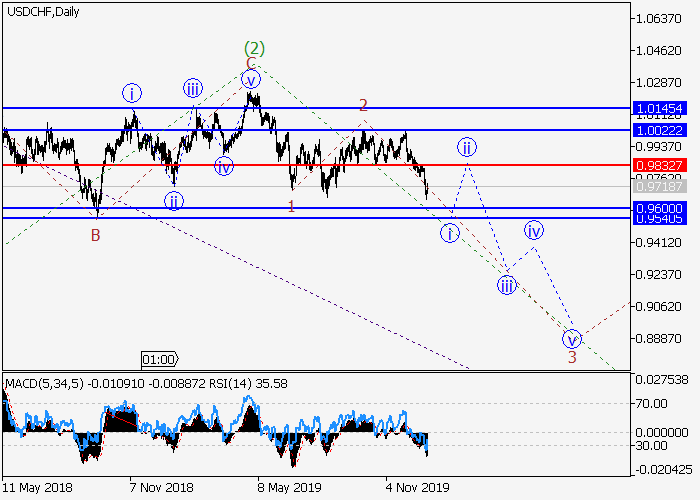Click the green (2) wave label
Viewport: 700px width, 500px height.
click(x=254, y=48)
